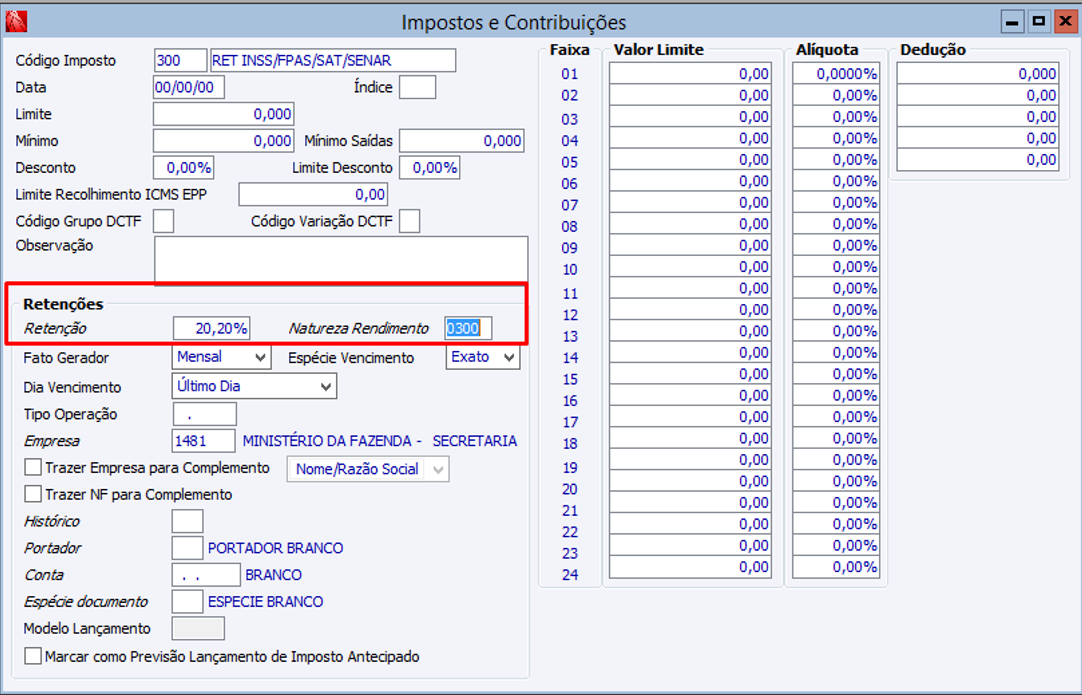Click the Natureza Rendimento label
Screen dimensions: 1082x695
(x=359, y=329)
